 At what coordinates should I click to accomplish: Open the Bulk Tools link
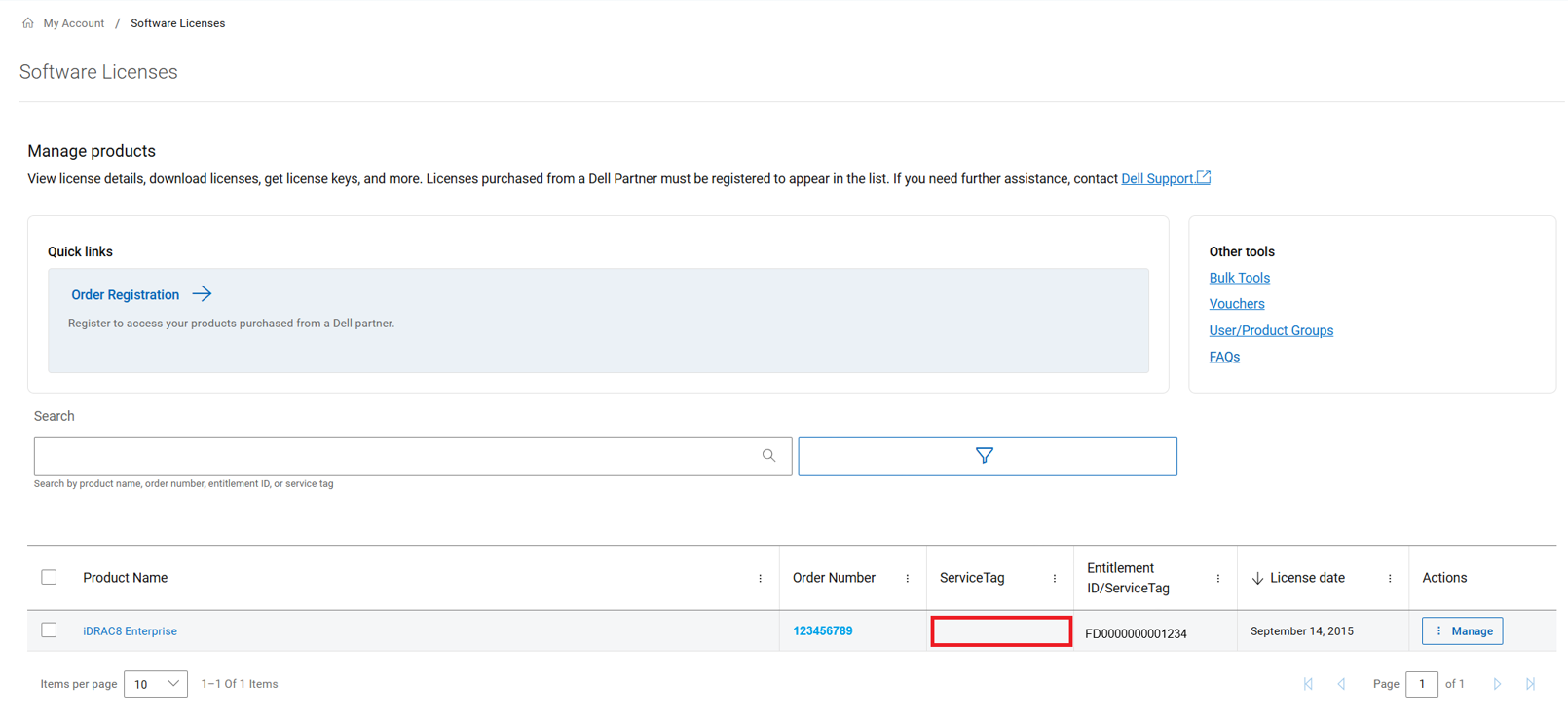tap(1239, 278)
